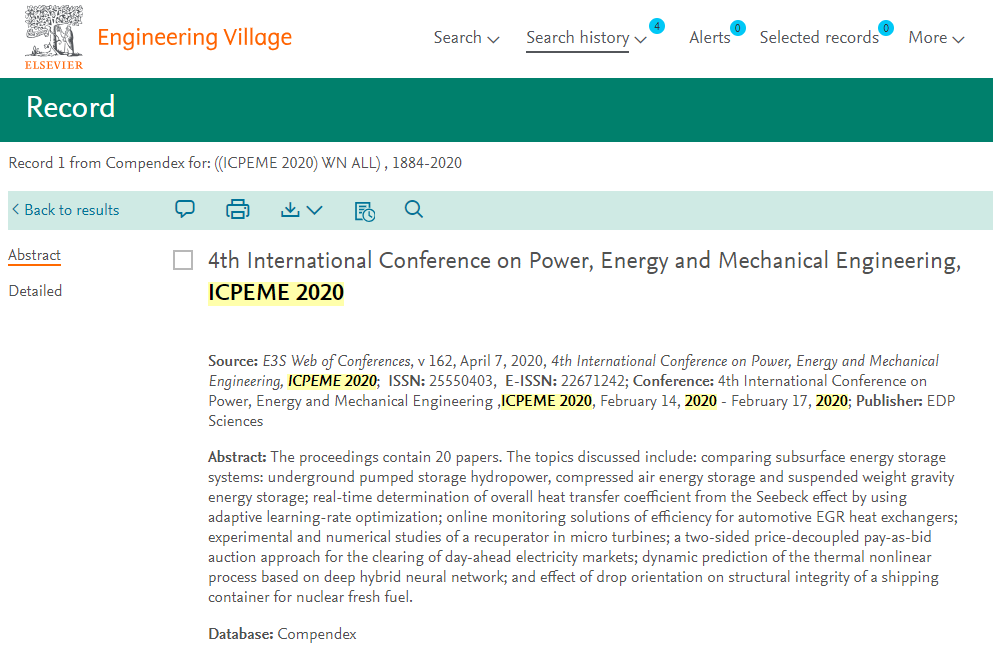This screenshot has width=993, height=648.
Task: Open Search history menu
Action: [578, 37]
